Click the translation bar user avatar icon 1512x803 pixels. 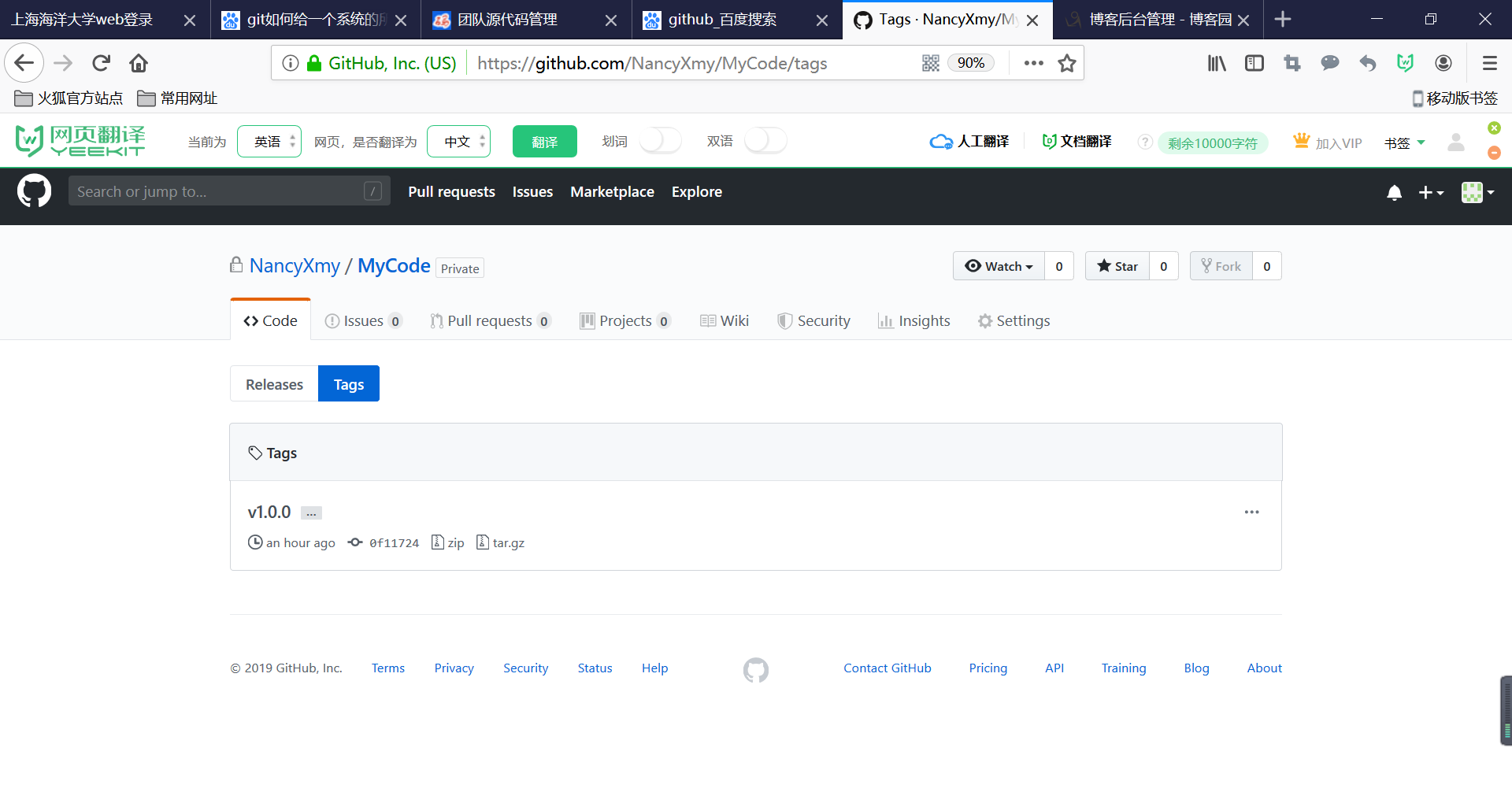coord(1456,142)
